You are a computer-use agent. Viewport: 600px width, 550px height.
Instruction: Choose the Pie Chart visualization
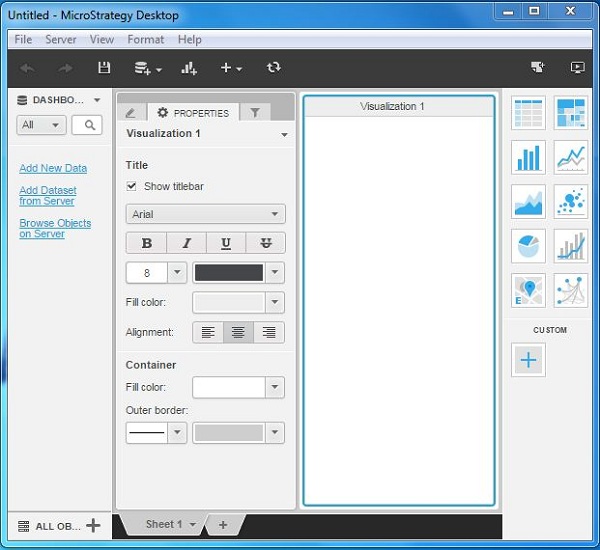528,245
